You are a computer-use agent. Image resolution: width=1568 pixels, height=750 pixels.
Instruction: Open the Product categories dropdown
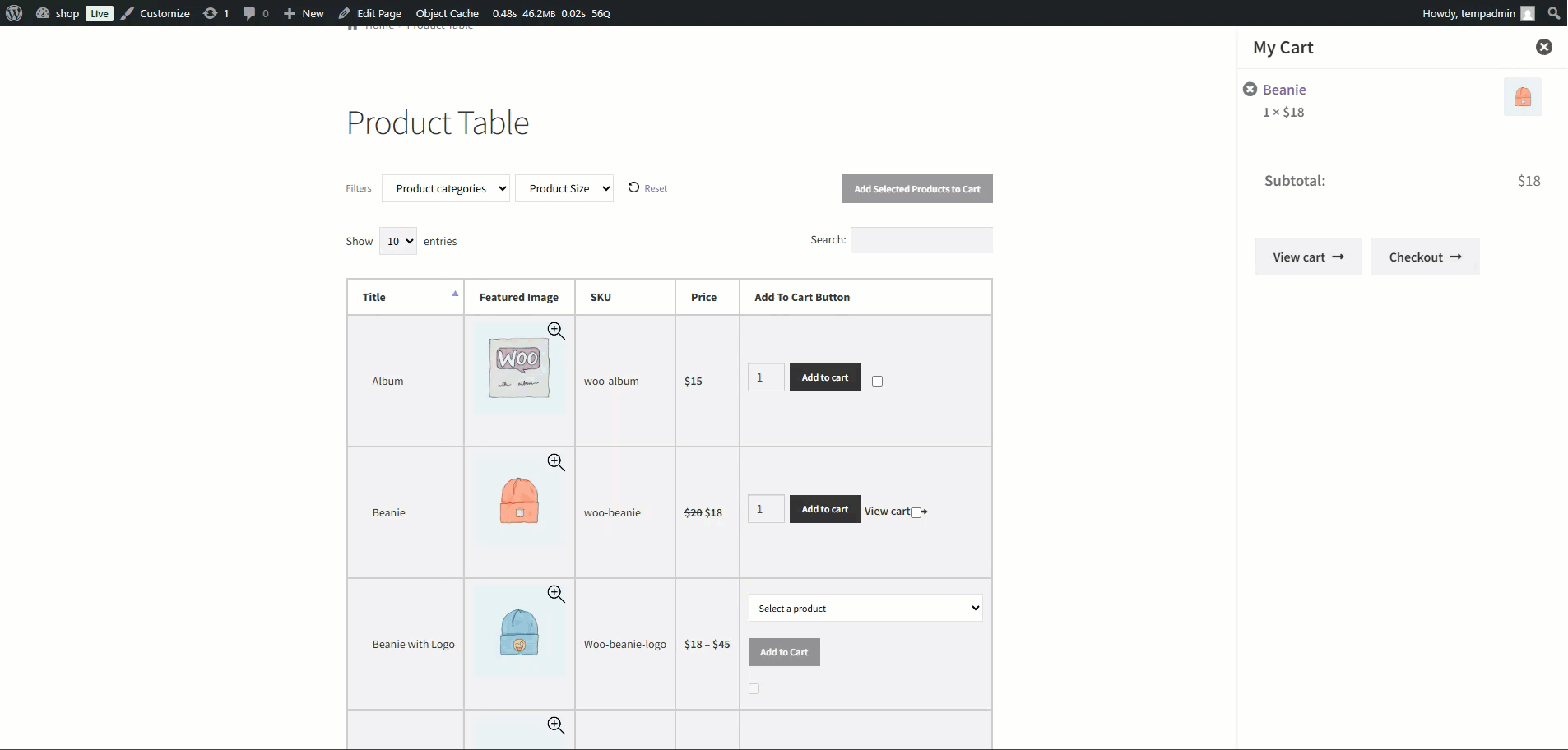point(447,187)
